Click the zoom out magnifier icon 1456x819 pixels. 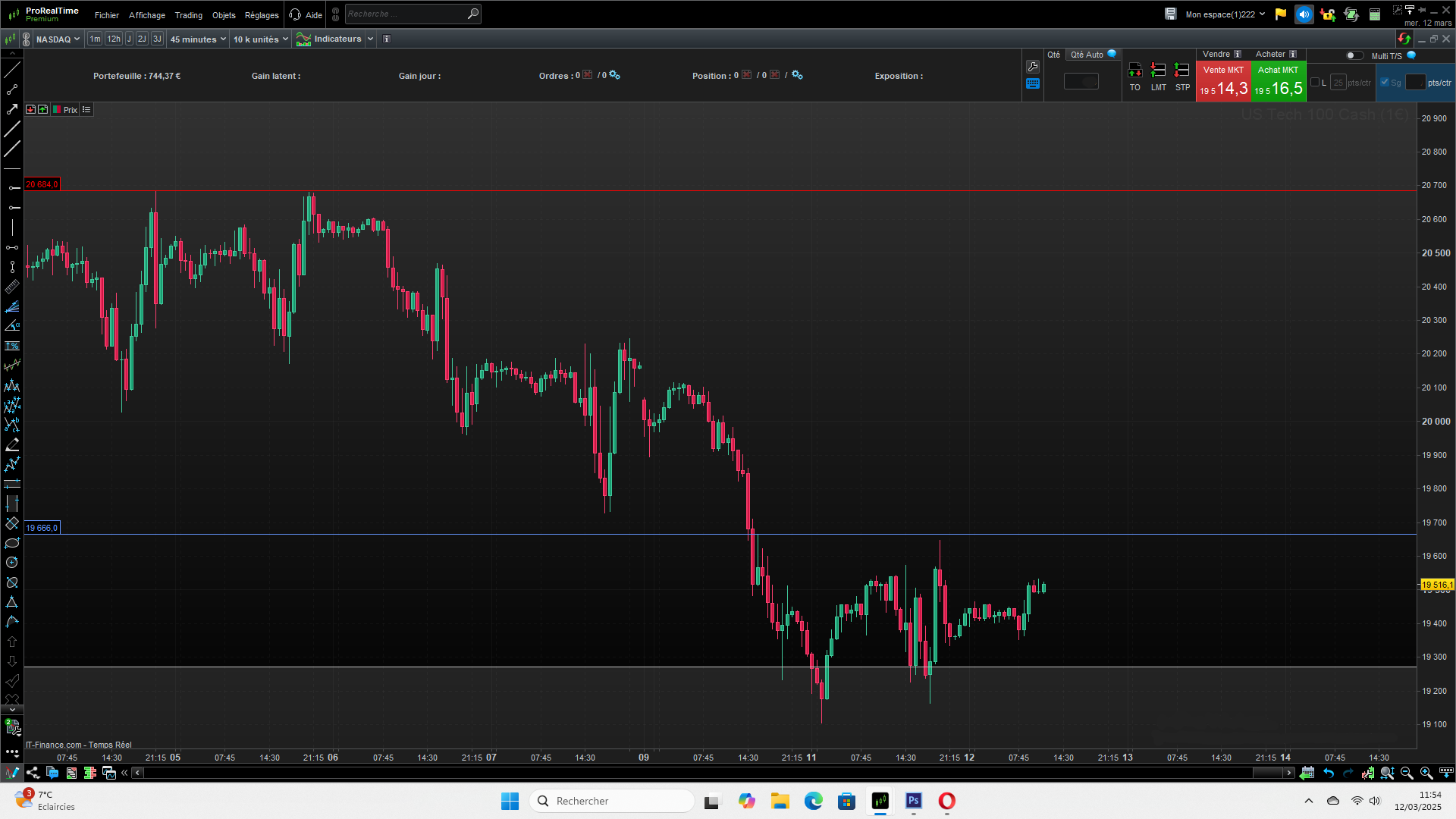1407,773
